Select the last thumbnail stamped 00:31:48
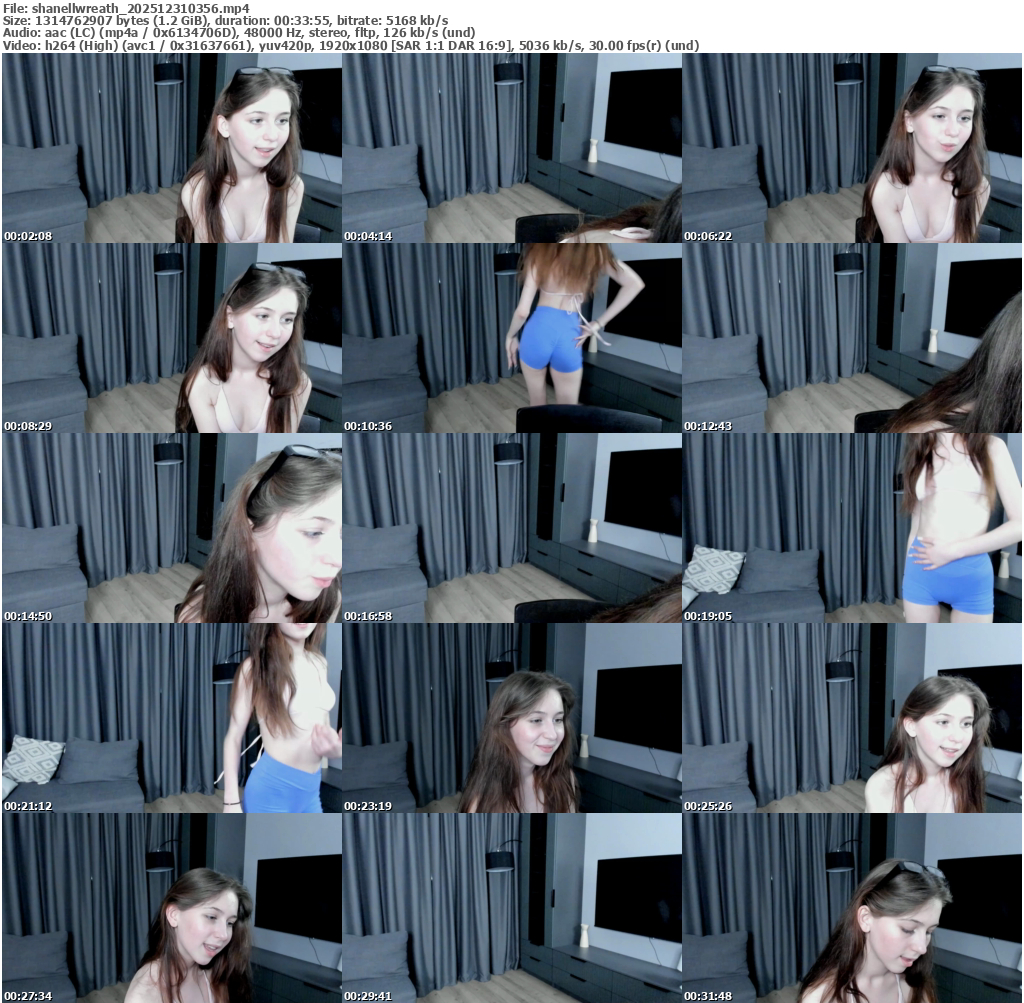Screen dimensions: 1024x1003 click(852, 908)
